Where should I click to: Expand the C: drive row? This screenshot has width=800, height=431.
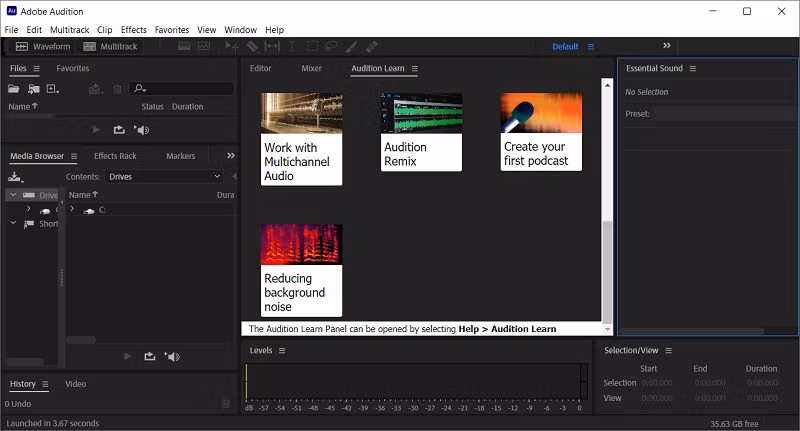point(72,209)
